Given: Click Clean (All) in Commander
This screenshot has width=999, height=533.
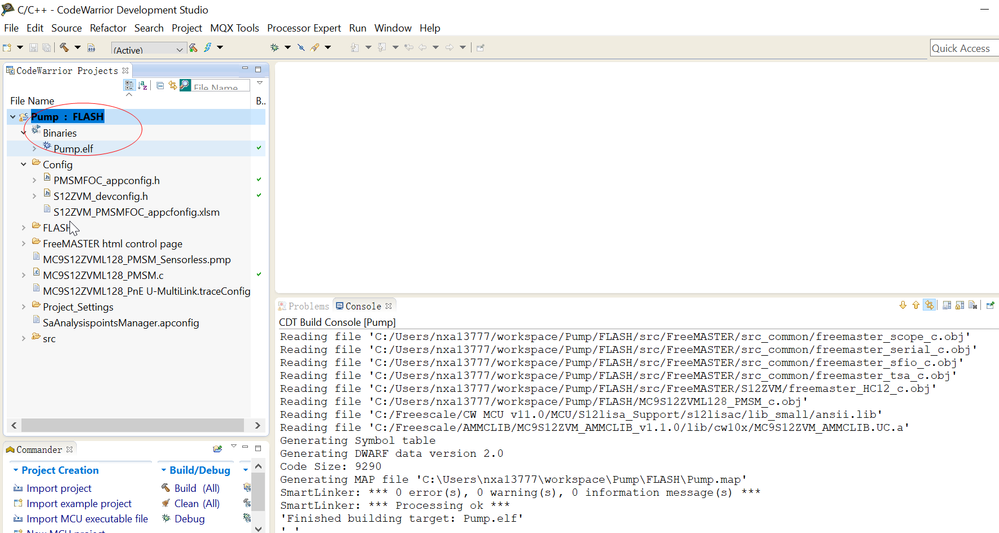Looking at the screenshot, I should 197,504.
